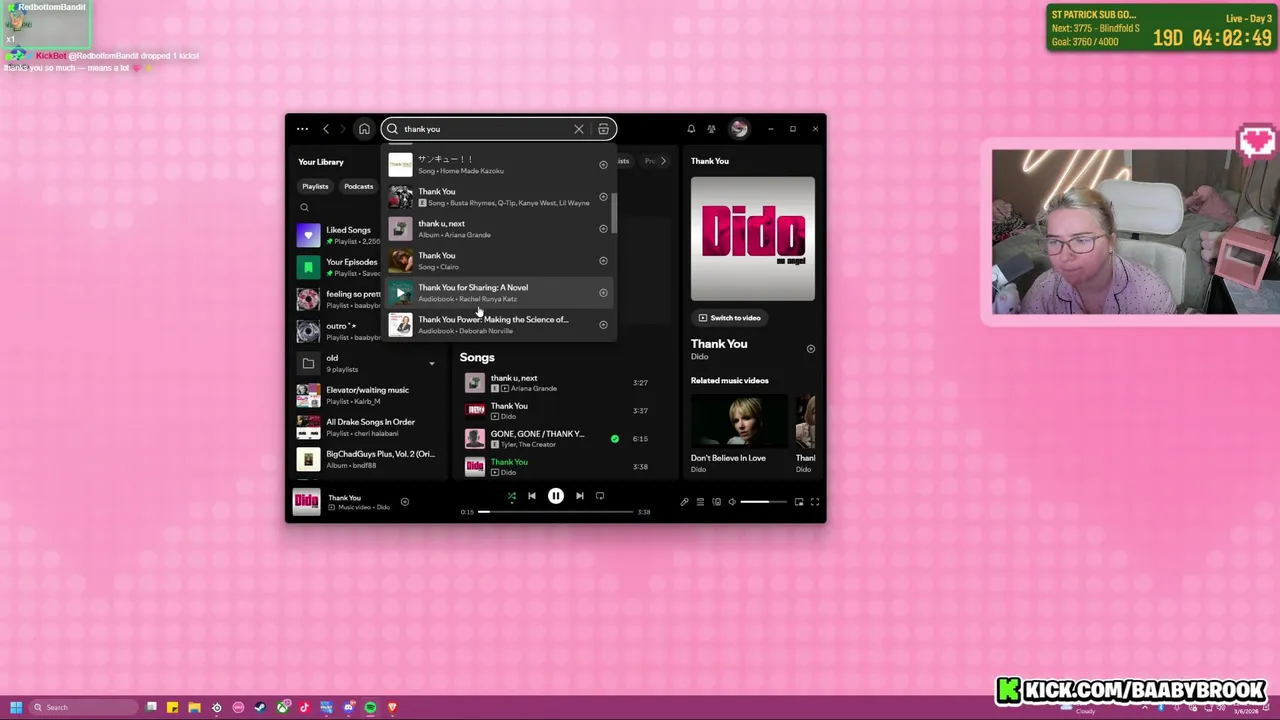Add the current track to Liked Songs from player bar
This screenshot has height=720, width=1280.
(404, 502)
